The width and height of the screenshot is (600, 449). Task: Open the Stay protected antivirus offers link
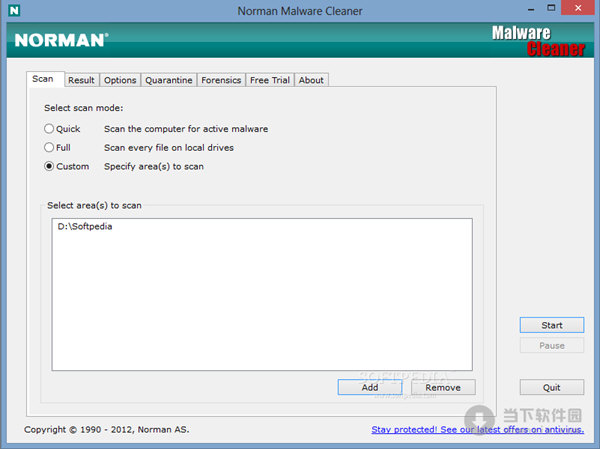coord(478,429)
